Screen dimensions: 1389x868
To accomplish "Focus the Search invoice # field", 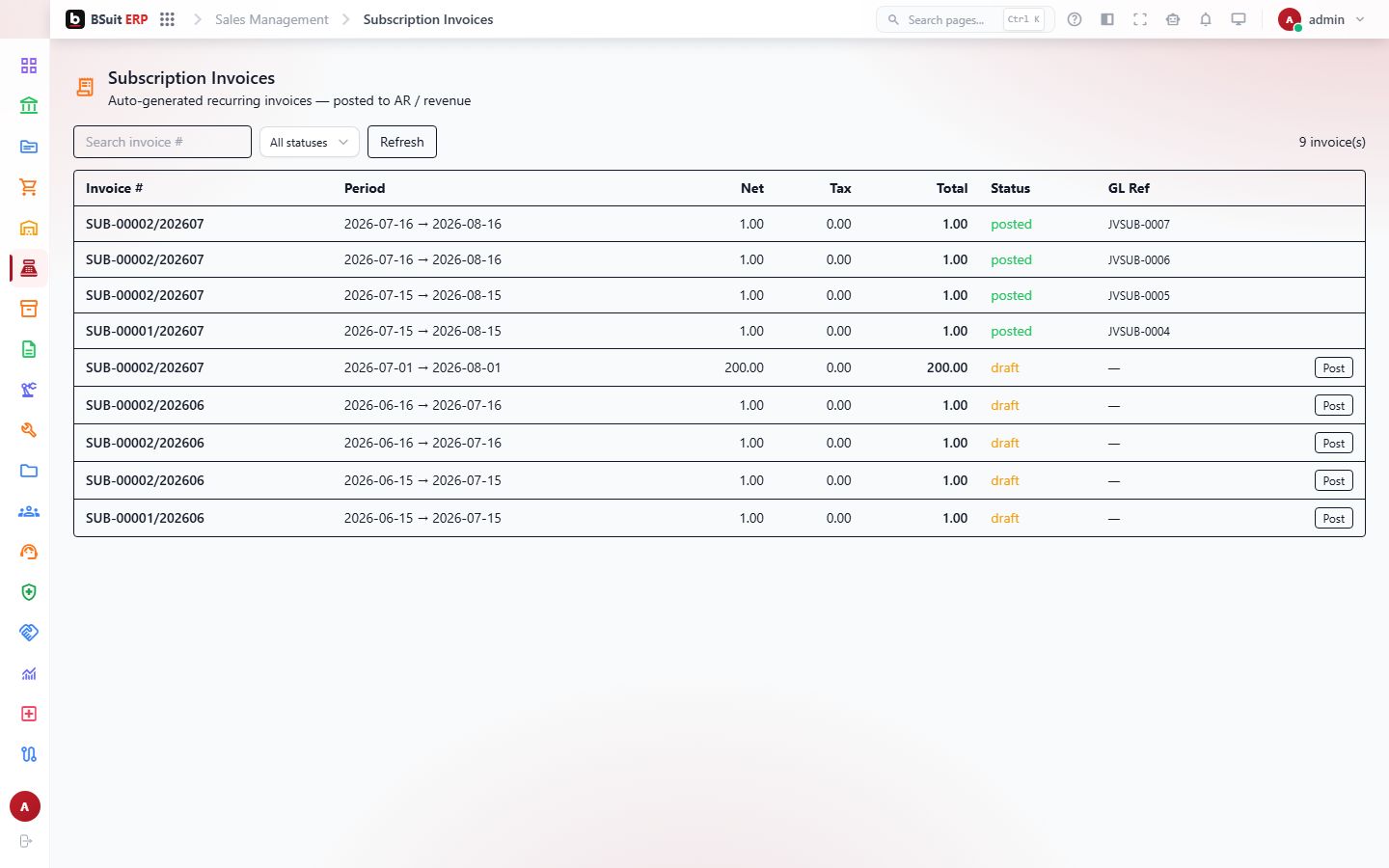I will coord(162,142).
